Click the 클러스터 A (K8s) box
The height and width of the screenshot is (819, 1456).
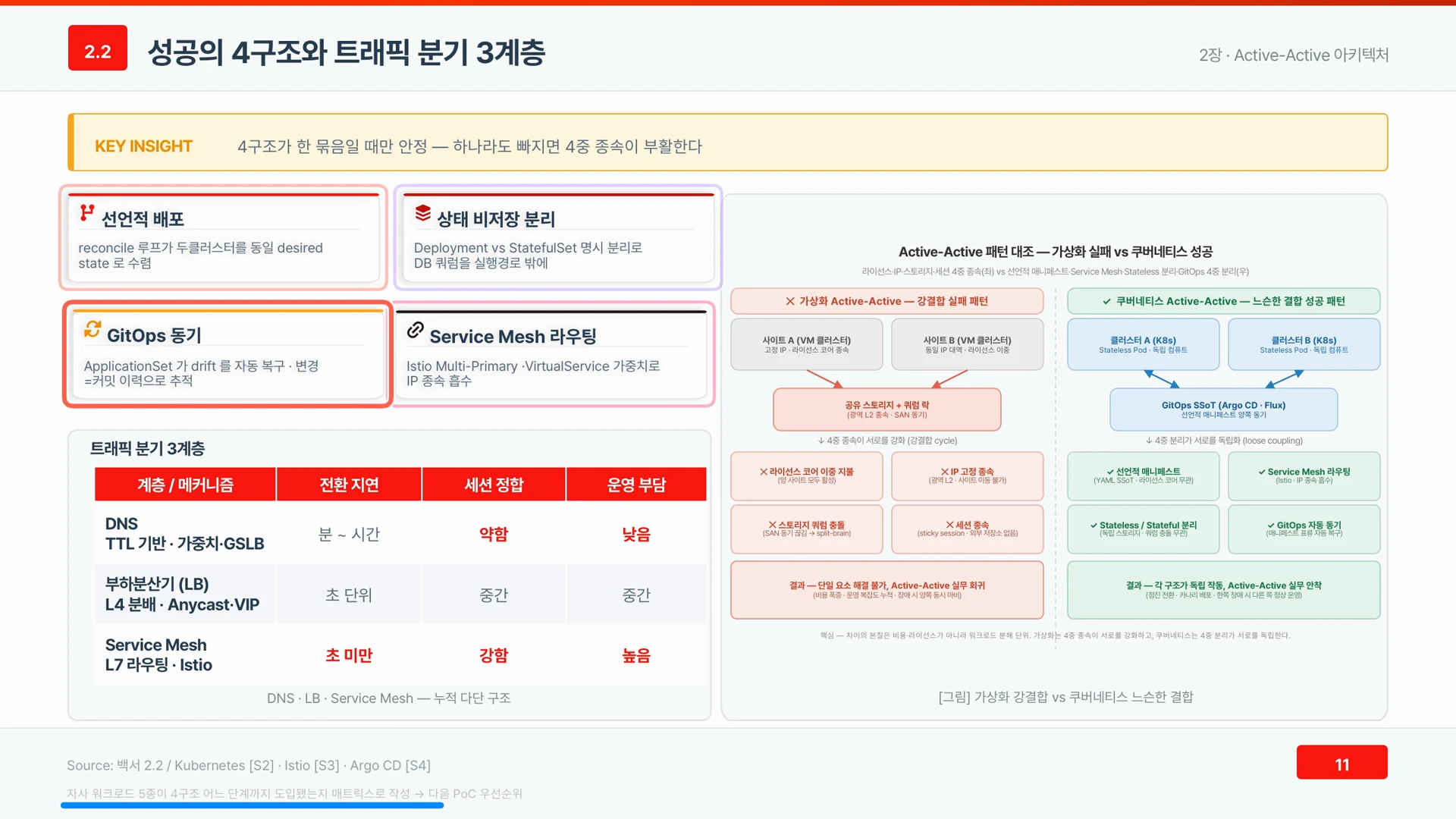[x=1143, y=344]
